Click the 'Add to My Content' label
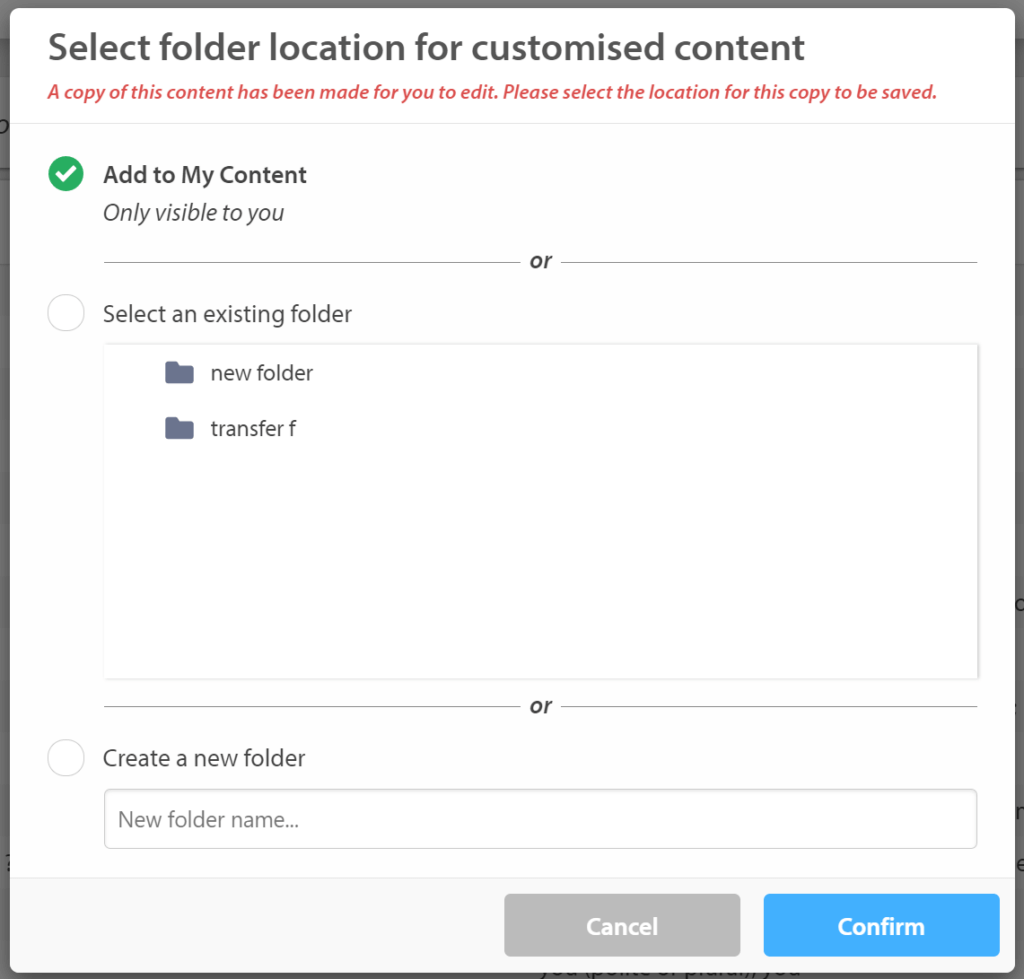Viewport: 1024px width, 979px height. (204, 174)
